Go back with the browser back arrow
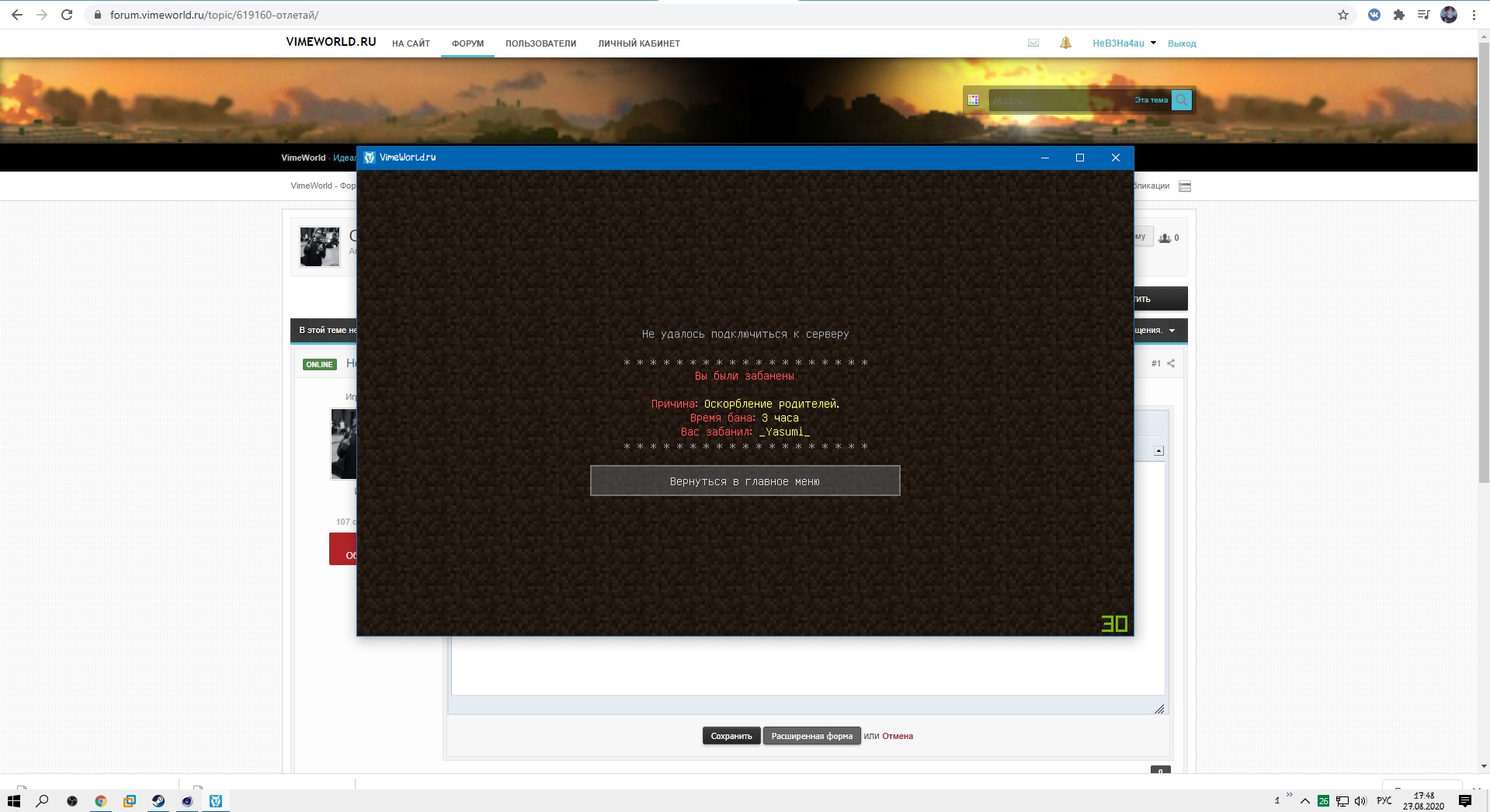The image size is (1490, 812). pos(17,15)
